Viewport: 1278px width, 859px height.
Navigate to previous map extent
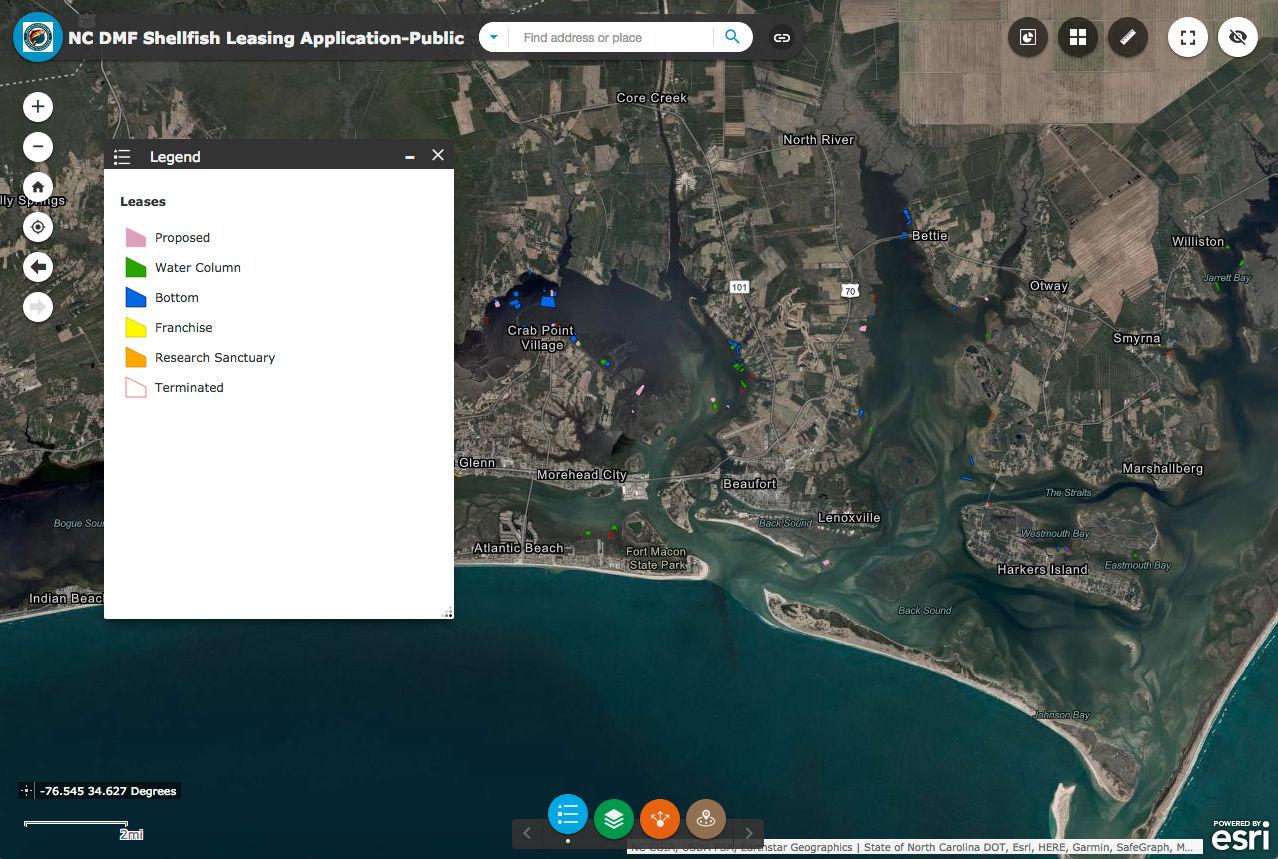tap(37, 266)
